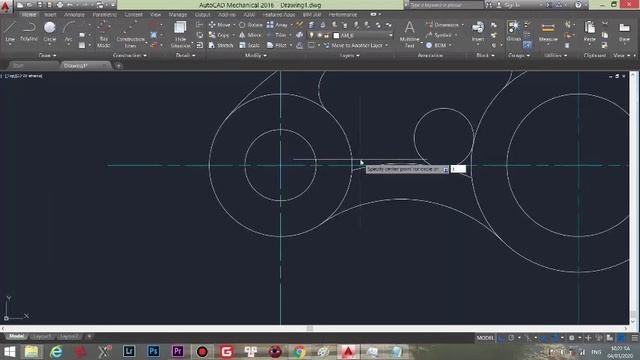640x360 pixels.
Task: Expand the Detail panel
Action: point(185,56)
